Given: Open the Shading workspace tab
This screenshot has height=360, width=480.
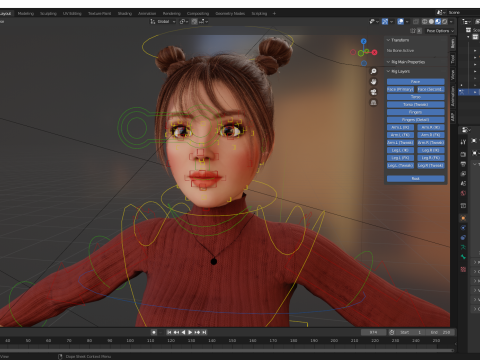Looking at the screenshot, I should tap(125, 14).
